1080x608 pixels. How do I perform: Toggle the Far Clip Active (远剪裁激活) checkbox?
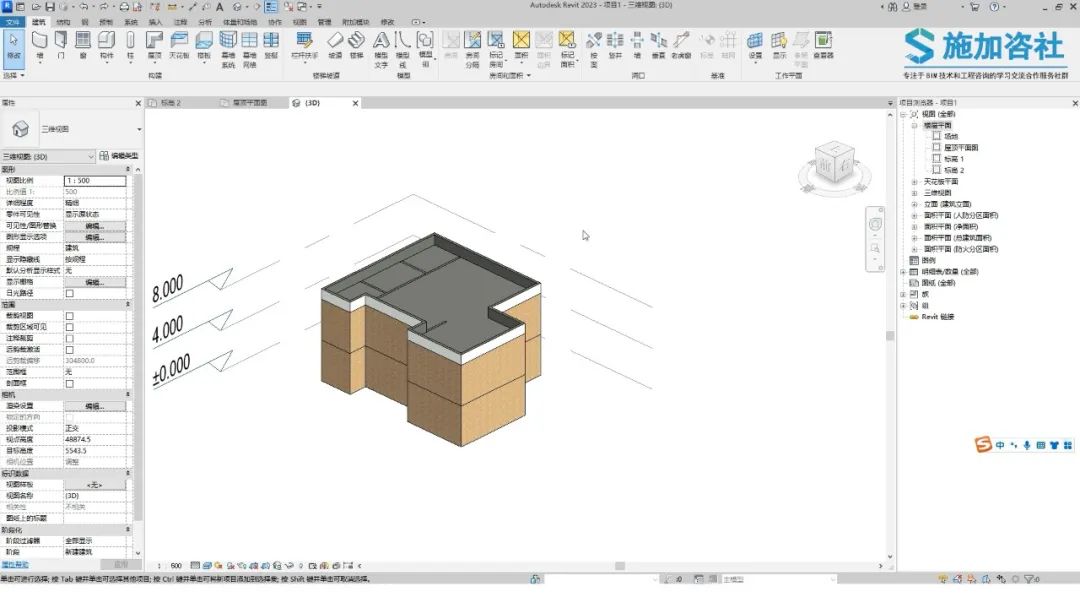coord(70,350)
